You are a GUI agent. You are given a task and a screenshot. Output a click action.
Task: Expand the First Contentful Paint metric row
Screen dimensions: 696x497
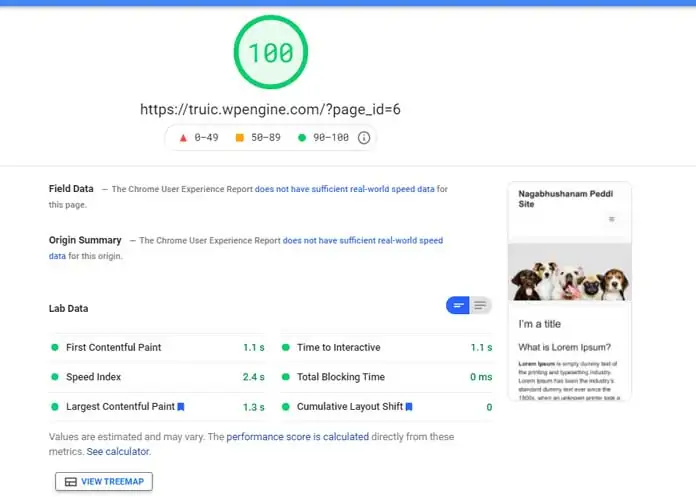157,347
